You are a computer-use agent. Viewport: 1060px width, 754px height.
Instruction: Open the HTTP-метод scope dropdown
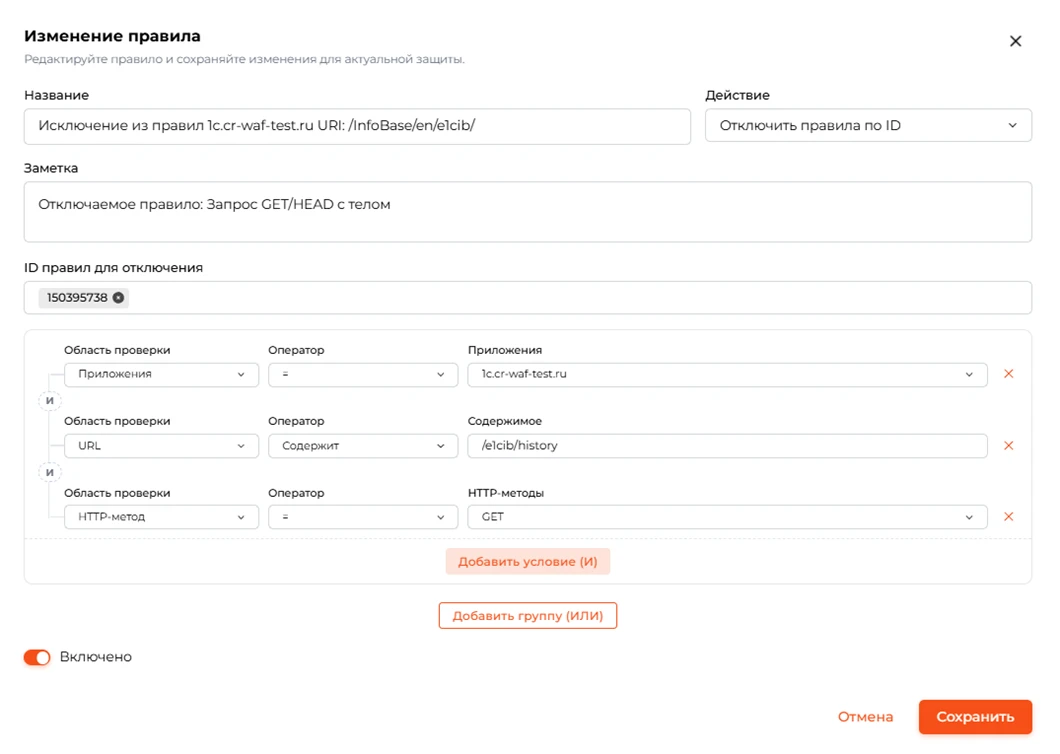click(161, 517)
